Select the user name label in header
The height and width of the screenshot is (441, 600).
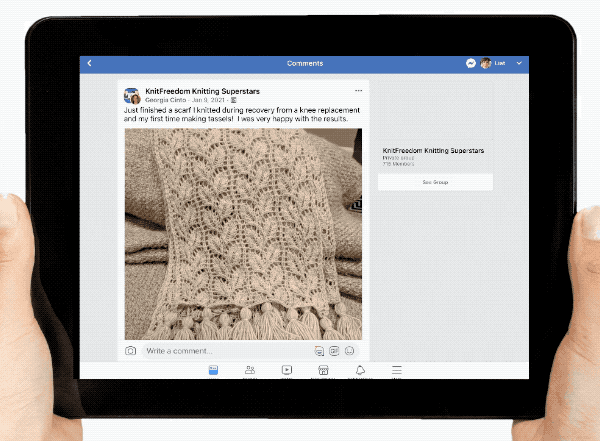pyautogui.click(x=500, y=63)
